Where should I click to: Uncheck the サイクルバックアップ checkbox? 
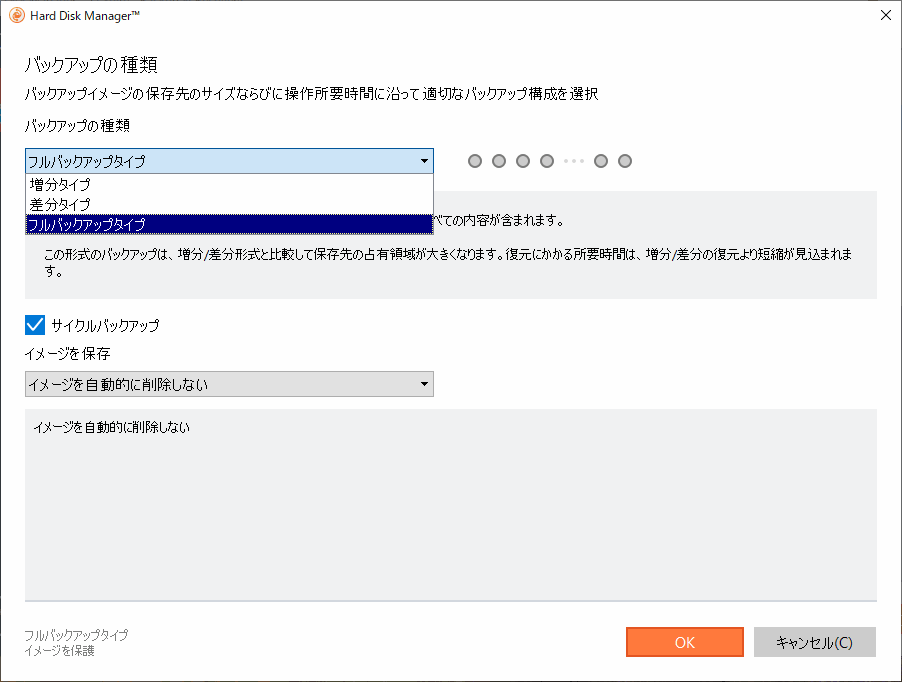pos(33,324)
